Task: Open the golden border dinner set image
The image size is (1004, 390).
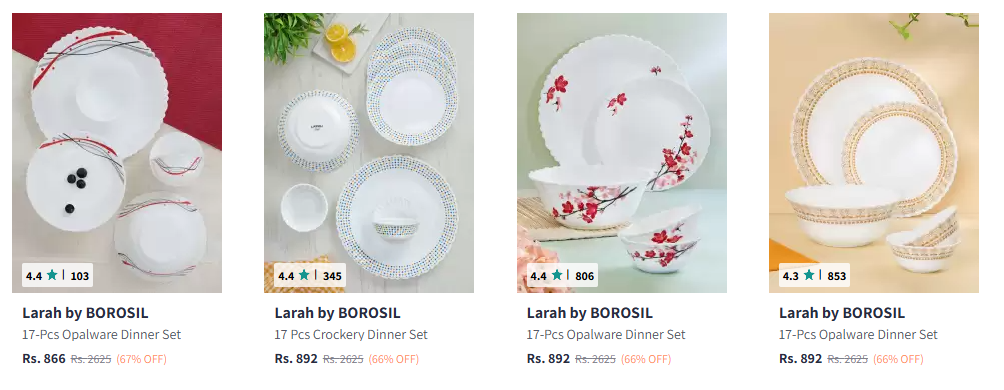Action: pyautogui.click(x=873, y=153)
